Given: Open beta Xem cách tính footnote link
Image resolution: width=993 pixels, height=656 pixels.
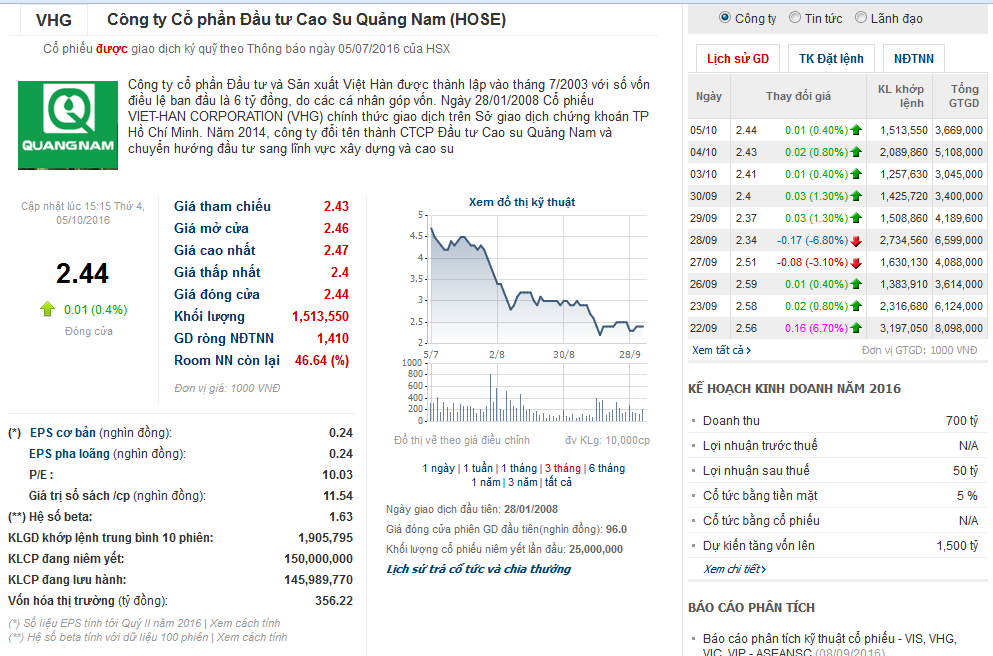Looking at the screenshot, I should click(252, 637).
